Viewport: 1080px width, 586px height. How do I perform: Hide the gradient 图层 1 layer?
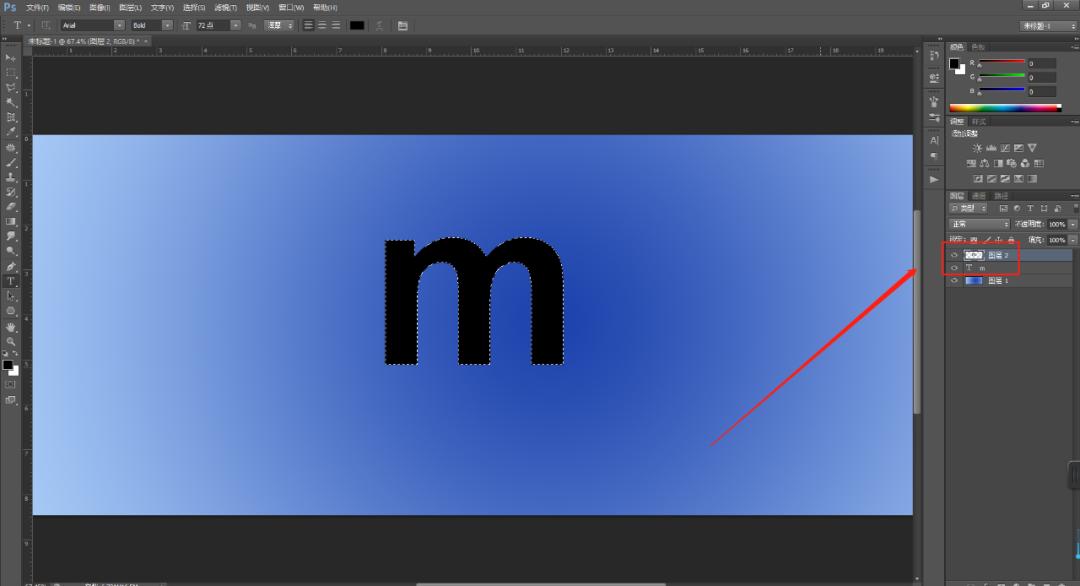(x=954, y=281)
